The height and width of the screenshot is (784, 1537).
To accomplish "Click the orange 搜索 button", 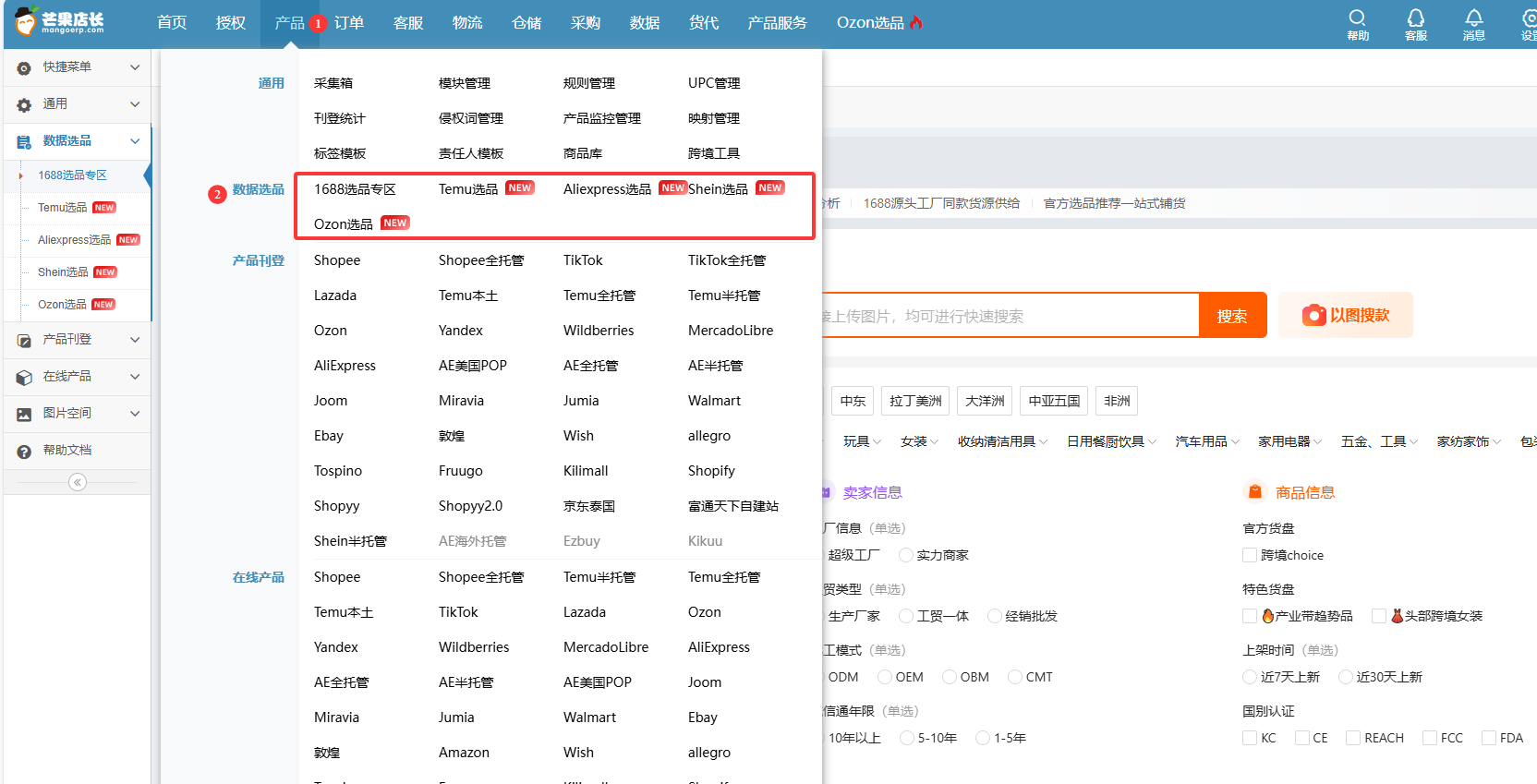I will pos(1232,316).
